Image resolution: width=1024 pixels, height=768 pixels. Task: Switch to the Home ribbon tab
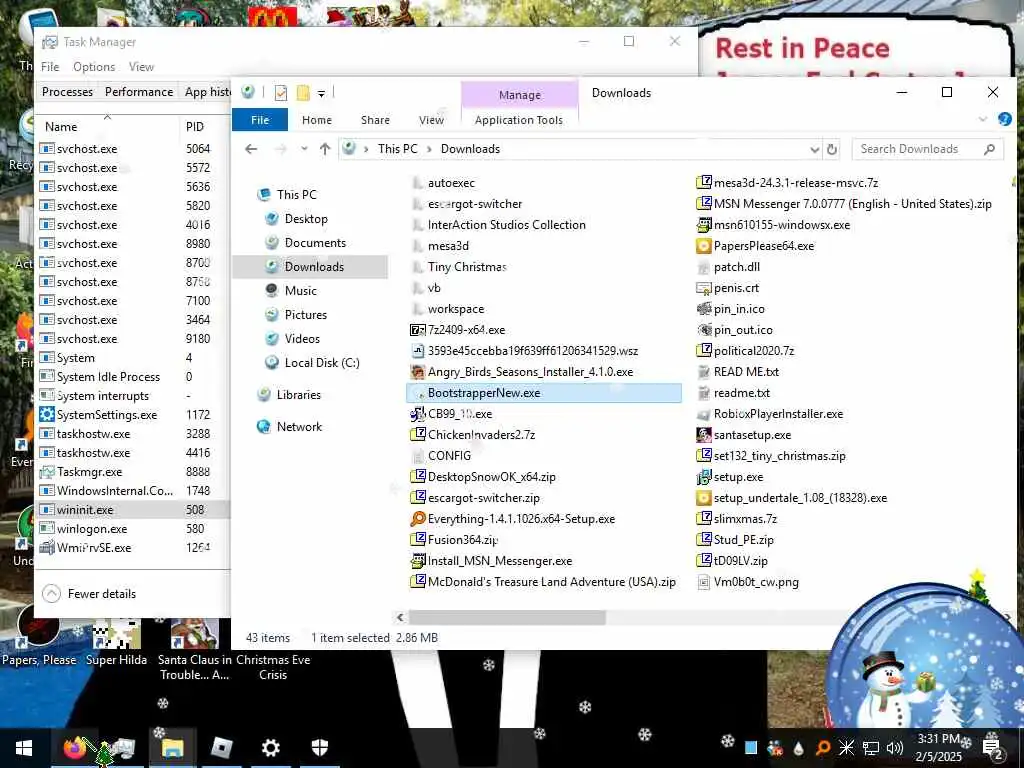click(317, 120)
